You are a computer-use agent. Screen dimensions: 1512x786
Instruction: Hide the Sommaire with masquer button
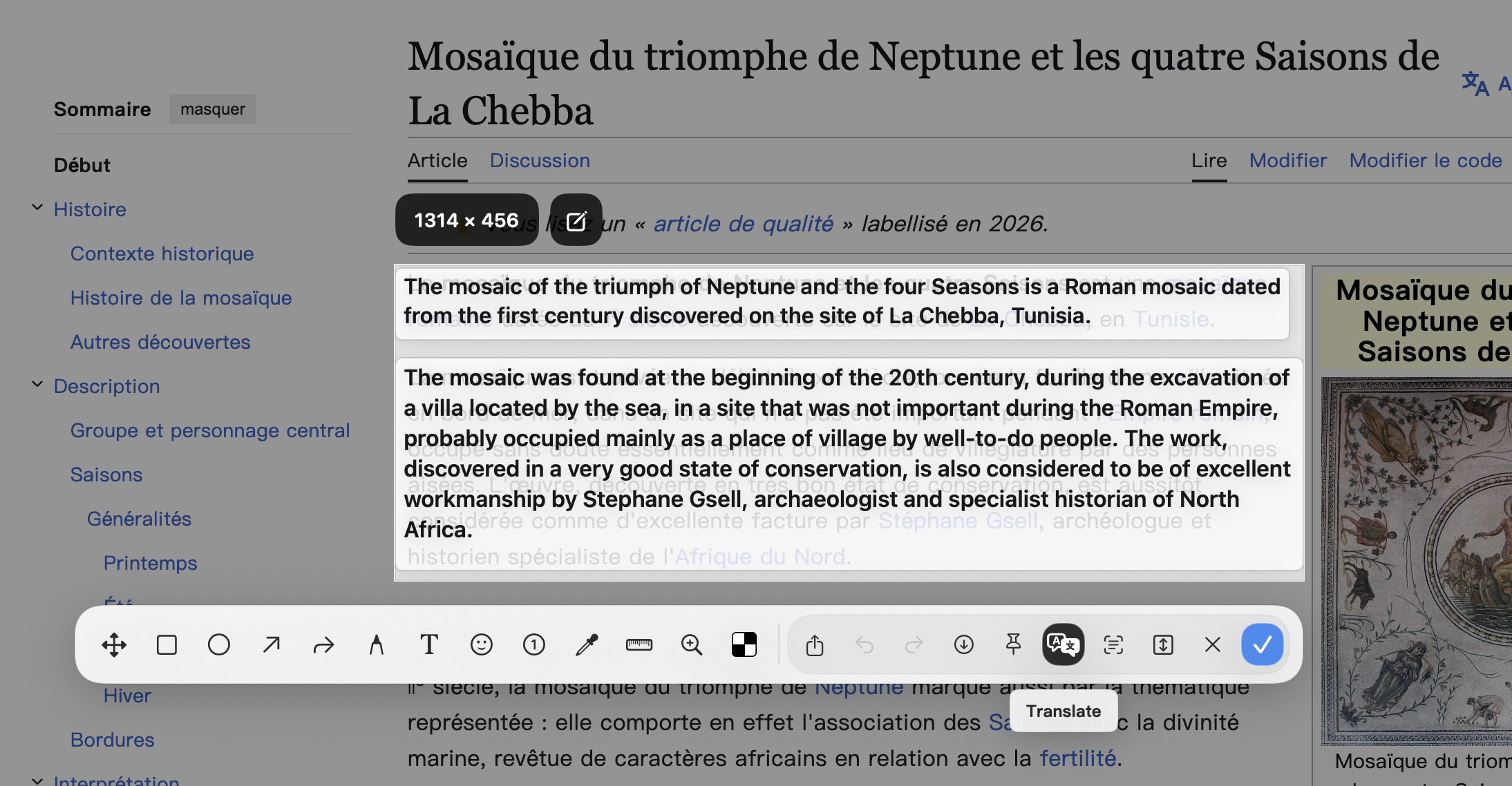pyautogui.click(x=213, y=109)
